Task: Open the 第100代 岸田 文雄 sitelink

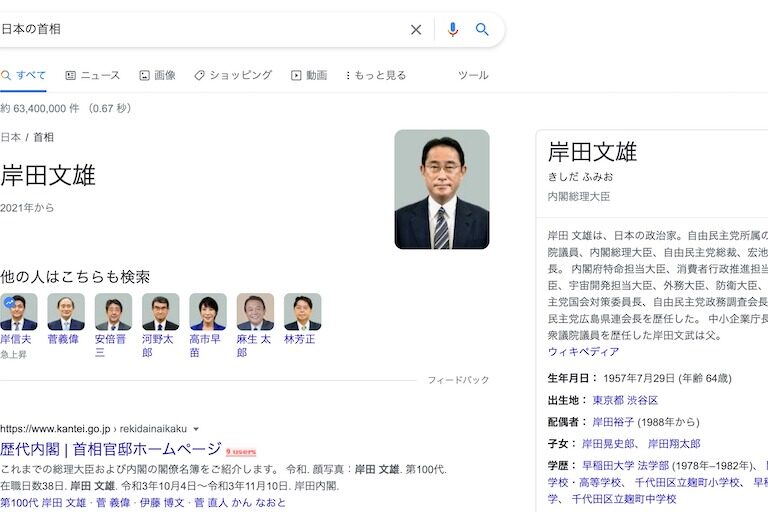Action: tap(43, 503)
